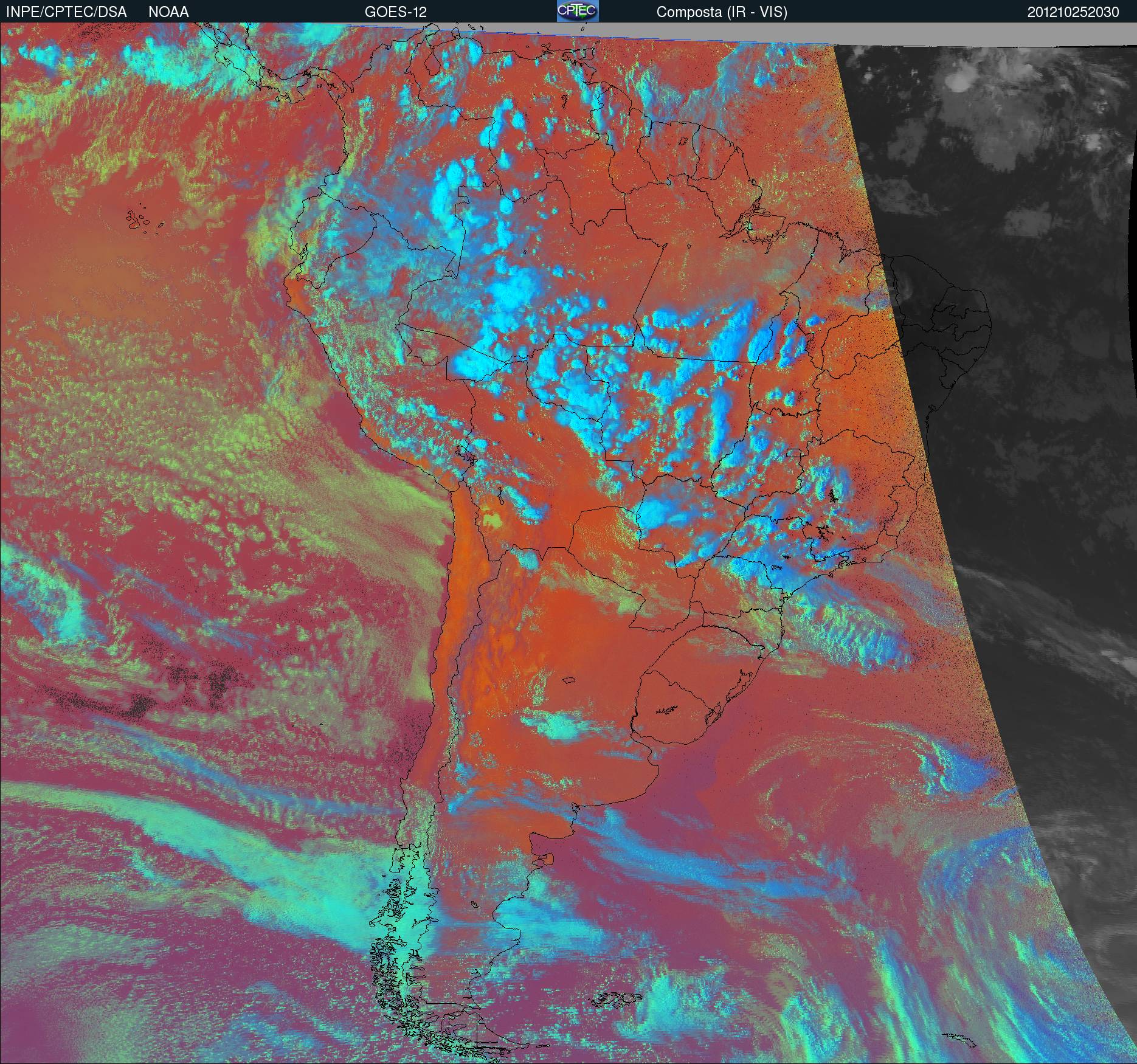This screenshot has height=1064, width=1137.
Task: Click the Composta (IR - VIS) title
Action: pos(722,12)
